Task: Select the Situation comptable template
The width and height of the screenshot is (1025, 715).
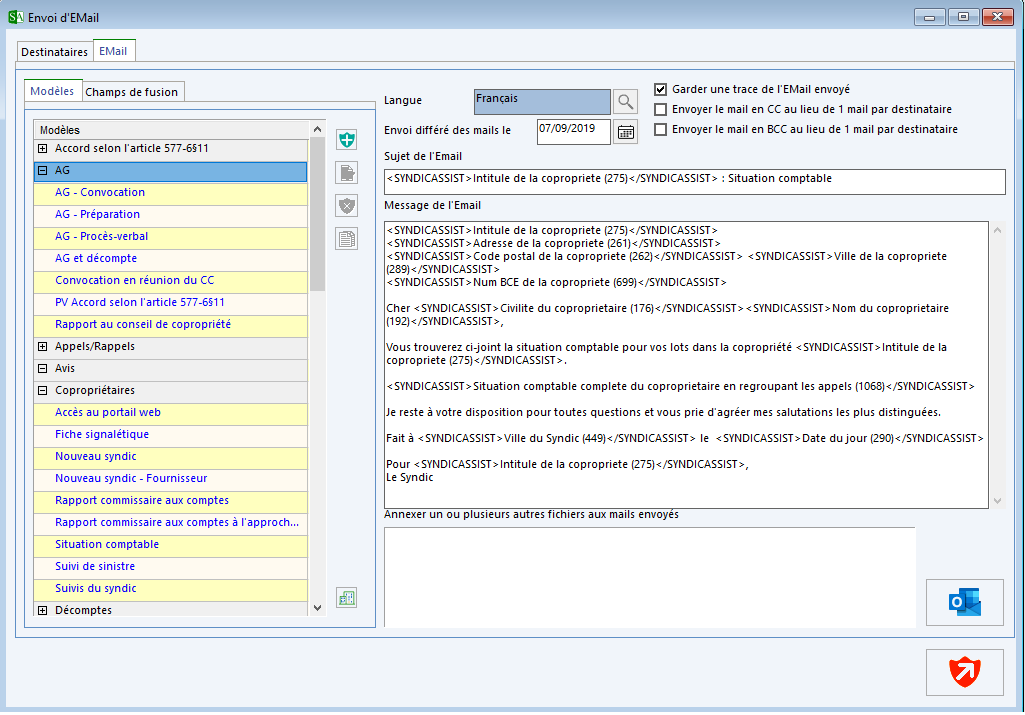Action: point(171,544)
